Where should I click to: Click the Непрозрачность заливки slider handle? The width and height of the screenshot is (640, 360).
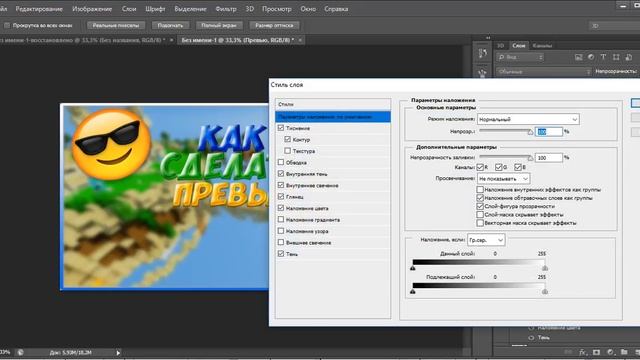coord(530,158)
